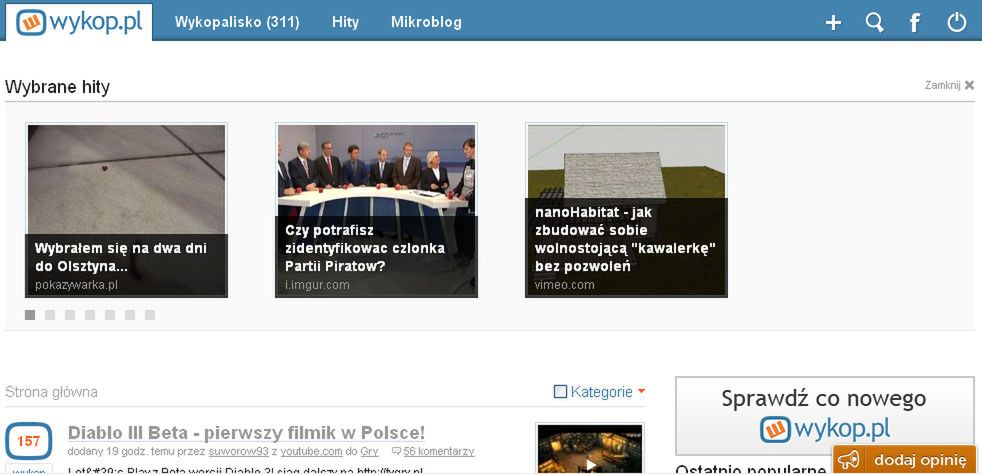Image resolution: width=982 pixels, height=474 pixels.
Task: Open the Wykopalisko (311) tab
Action: coord(237,22)
